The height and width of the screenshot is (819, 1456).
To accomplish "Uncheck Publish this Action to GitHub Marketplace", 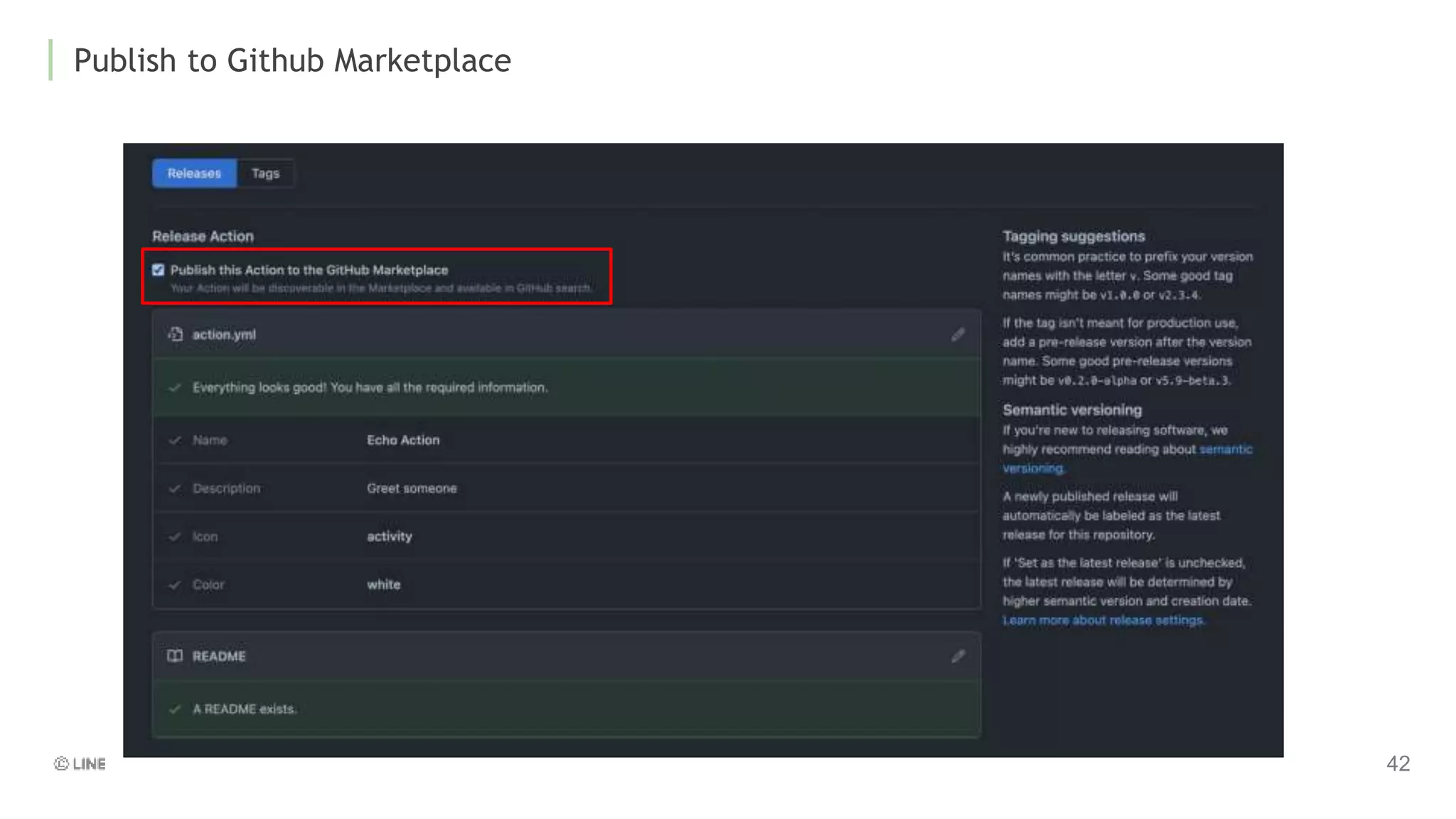I will tap(159, 270).
